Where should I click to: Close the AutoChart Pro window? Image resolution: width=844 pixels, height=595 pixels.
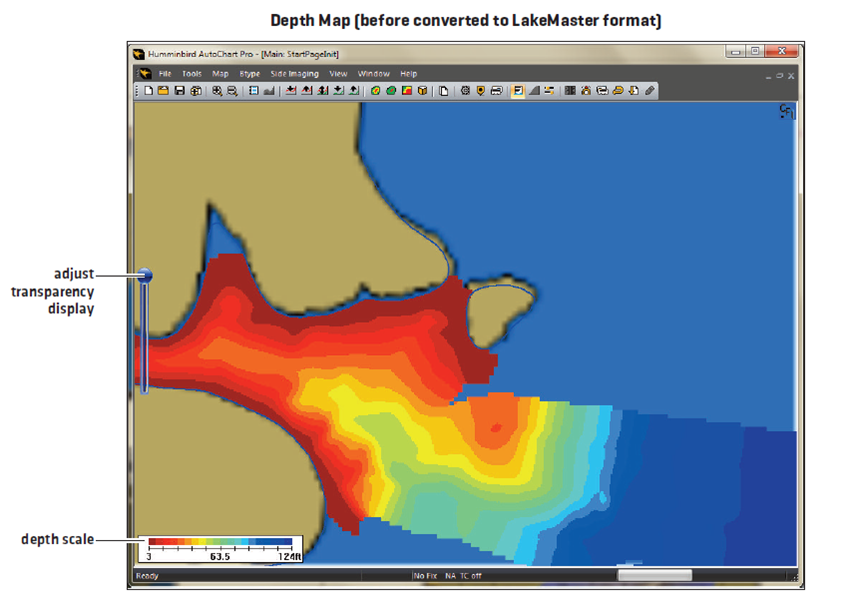coord(782,51)
